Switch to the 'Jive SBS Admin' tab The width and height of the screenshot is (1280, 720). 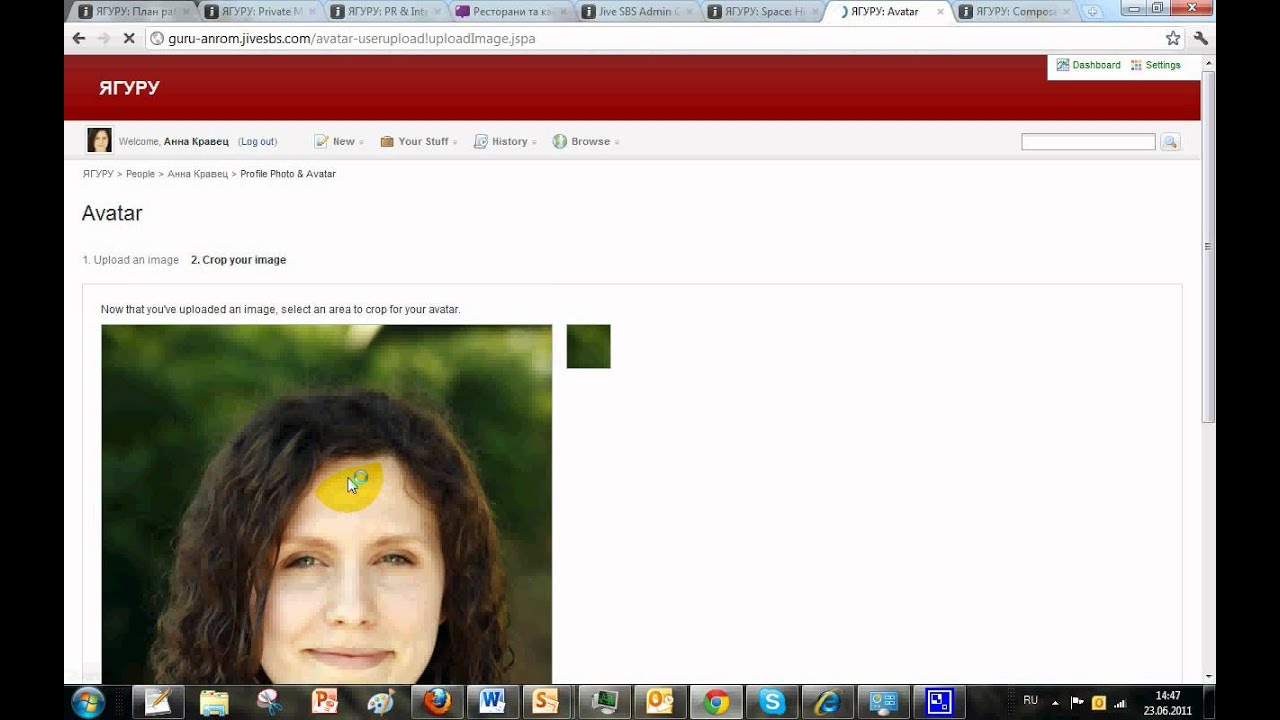(636, 12)
